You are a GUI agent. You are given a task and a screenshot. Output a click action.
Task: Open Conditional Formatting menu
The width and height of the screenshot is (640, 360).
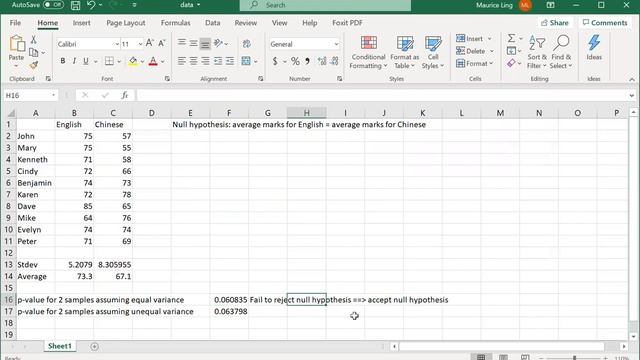tap(369, 52)
